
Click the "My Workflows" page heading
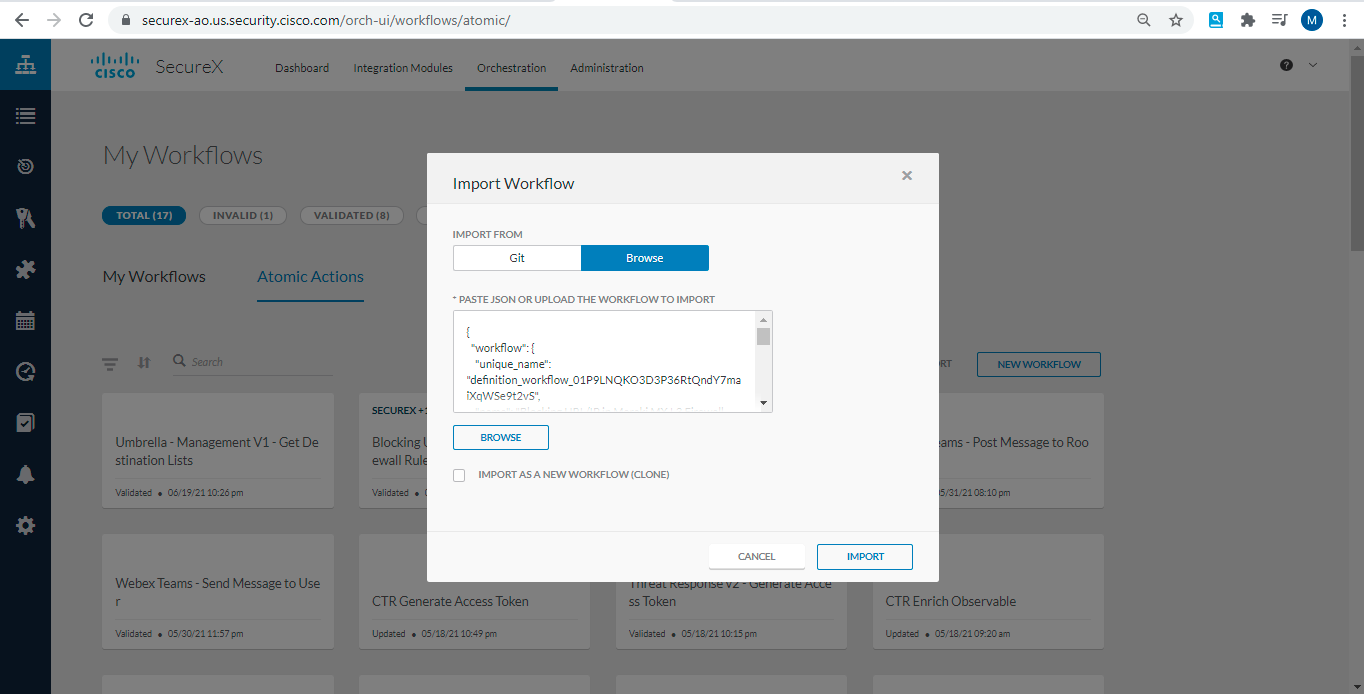(x=183, y=156)
